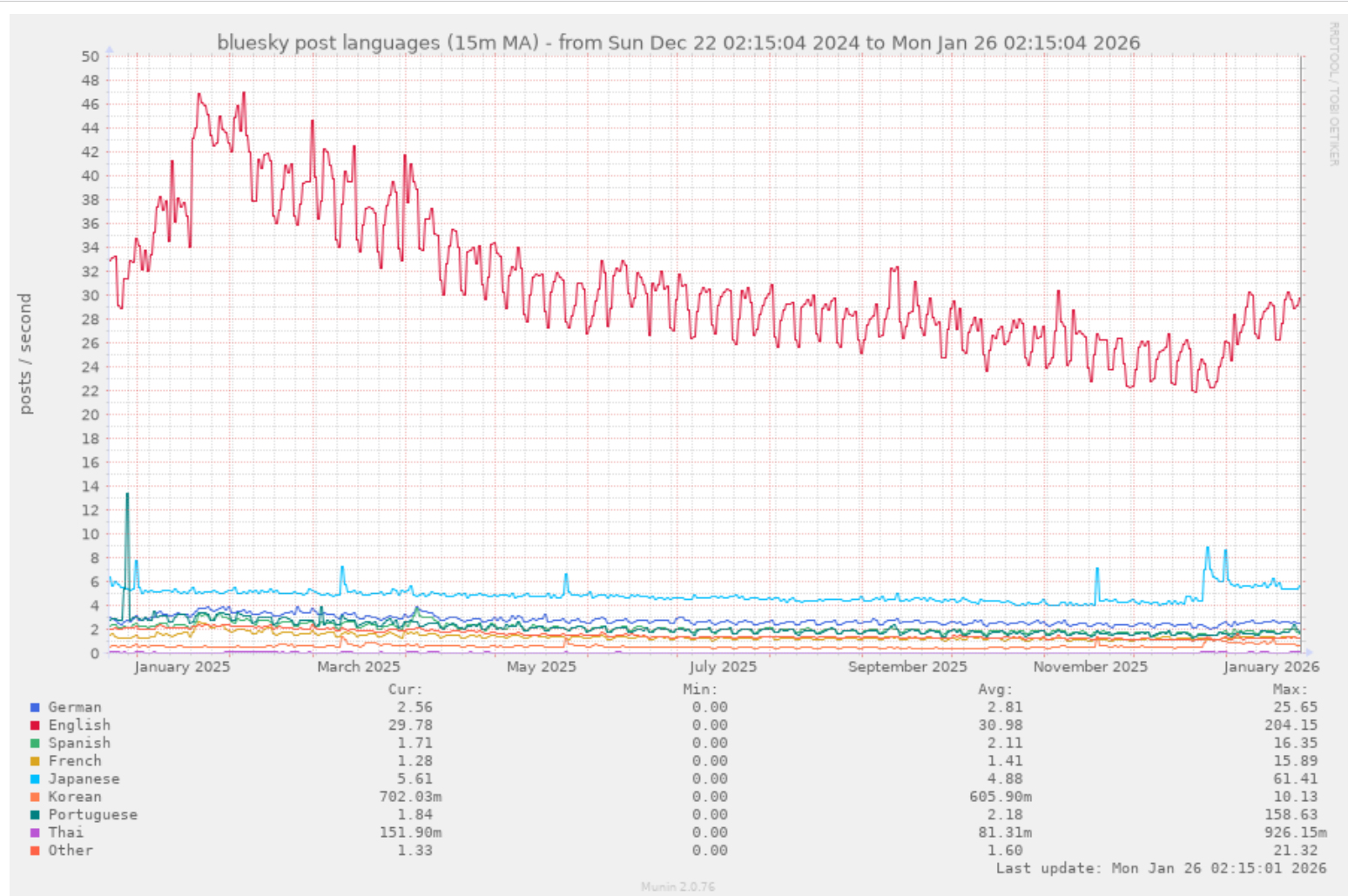The width and height of the screenshot is (1348, 896).
Task: Click the English red legend swatch
Action: pos(35,725)
